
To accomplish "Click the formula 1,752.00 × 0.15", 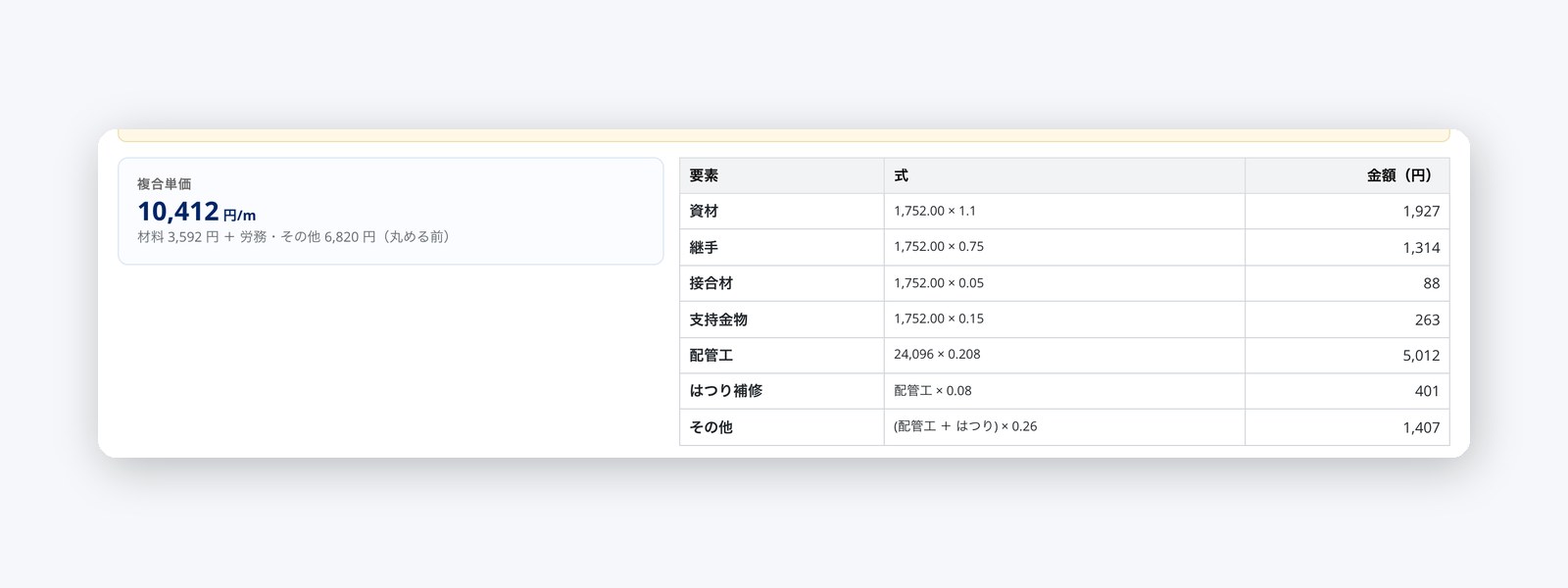I will pos(939,318).
